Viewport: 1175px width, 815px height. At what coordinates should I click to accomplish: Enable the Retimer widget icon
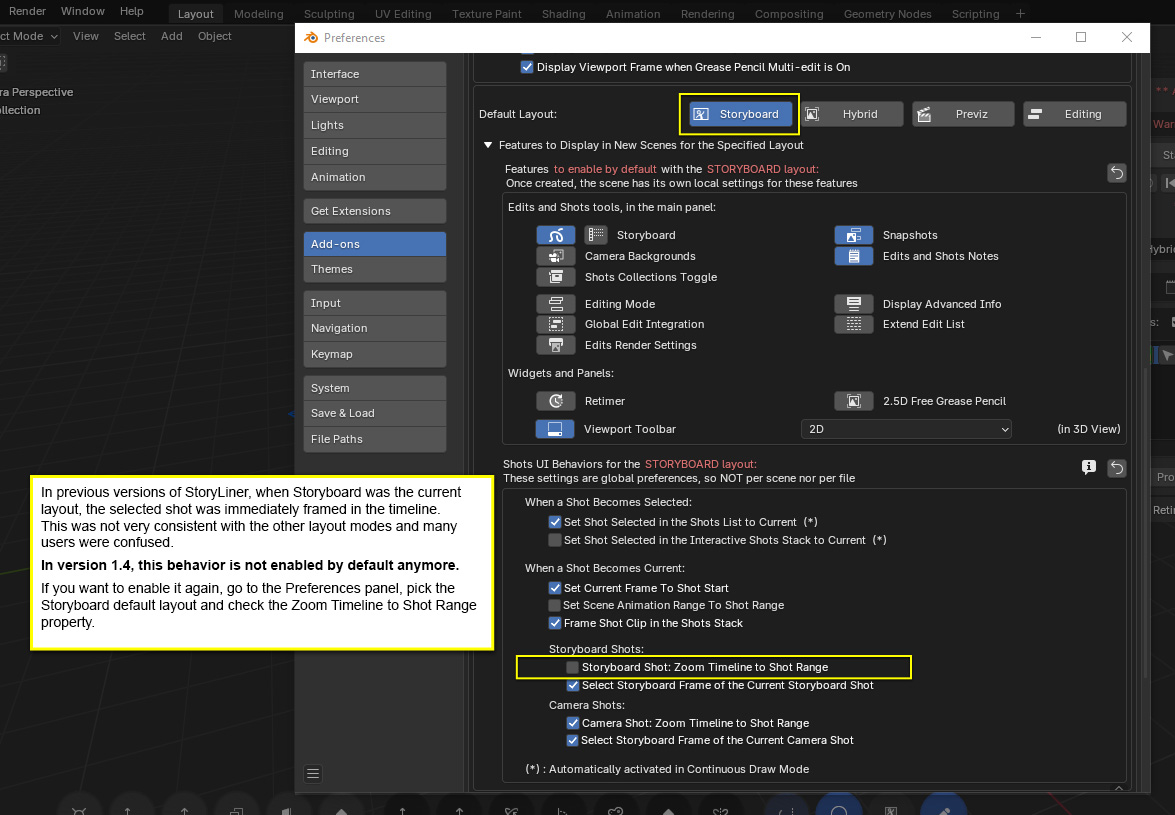click(x=555, y=402)
